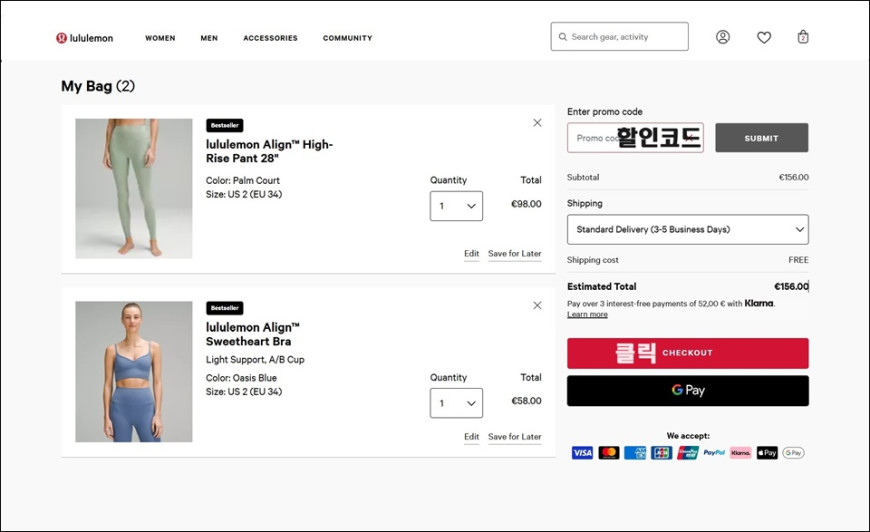Click Save for Later on High-Rise Pant

[x=514, y=254]
